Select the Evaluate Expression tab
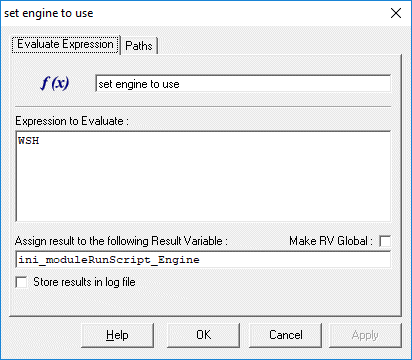This screenshot has width=412, height=360. (65, 44)
